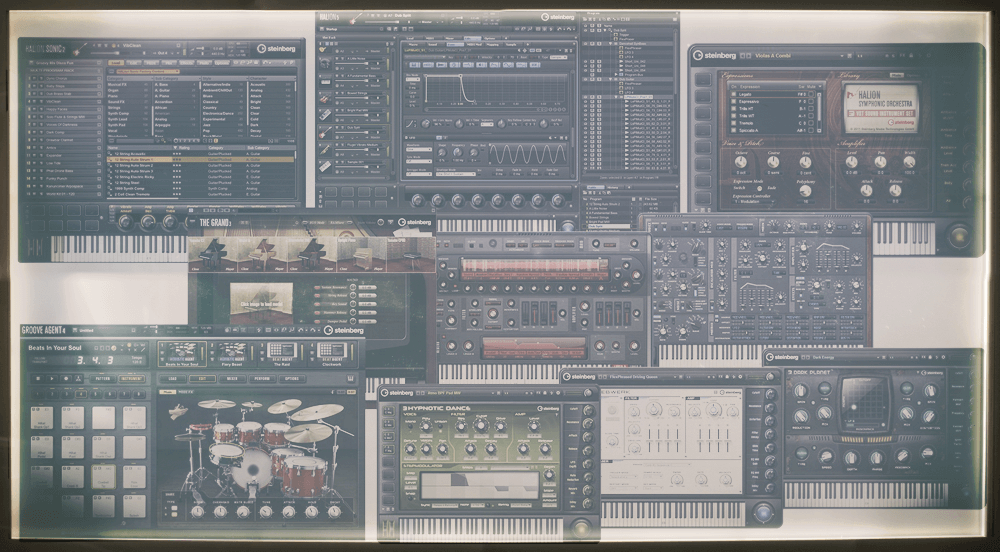Click the first quick control pad in HALion Symphonic
The width and height of the screenshot is (1000, 552).
703,80
